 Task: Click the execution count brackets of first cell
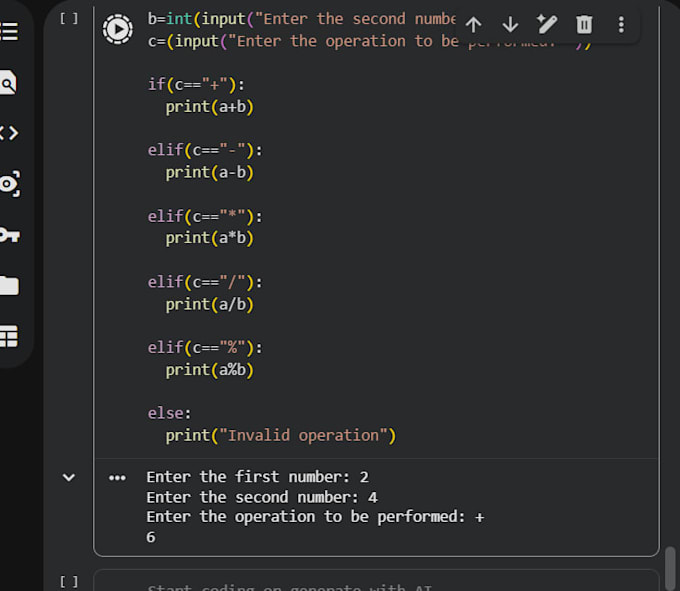pyautogui.click(x=69, y=19)
